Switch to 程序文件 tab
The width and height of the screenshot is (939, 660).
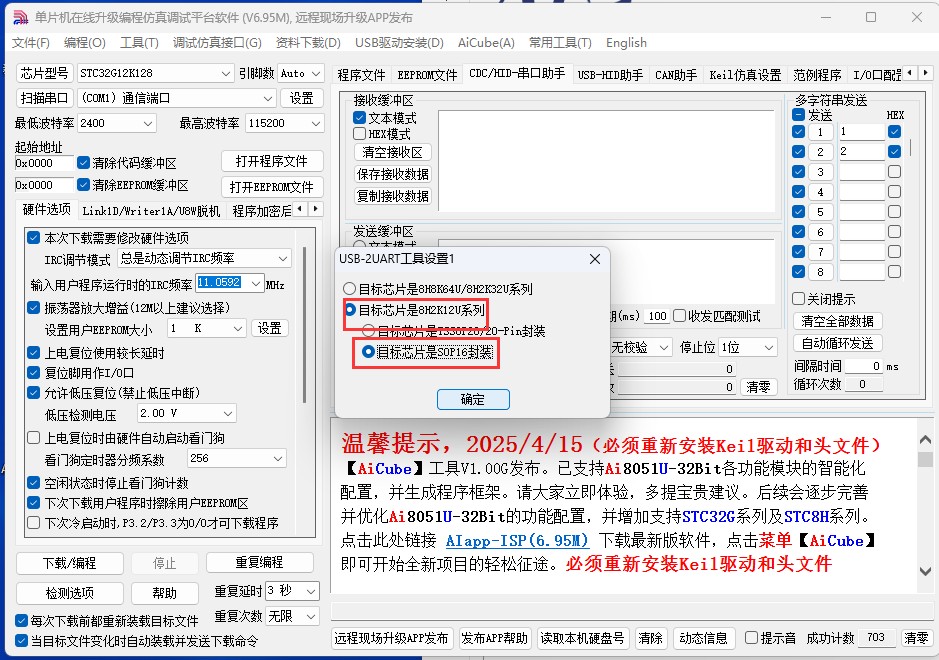click(x=361, y=75)
